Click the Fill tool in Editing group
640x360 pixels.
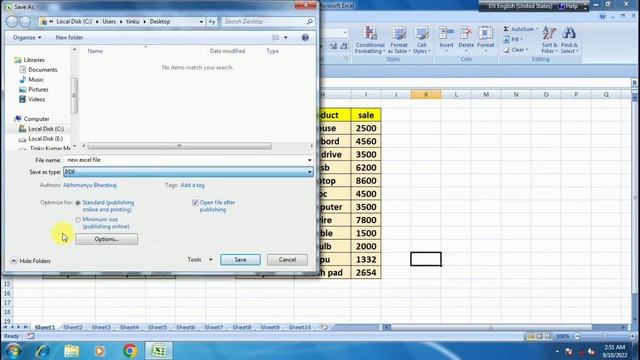513,39
